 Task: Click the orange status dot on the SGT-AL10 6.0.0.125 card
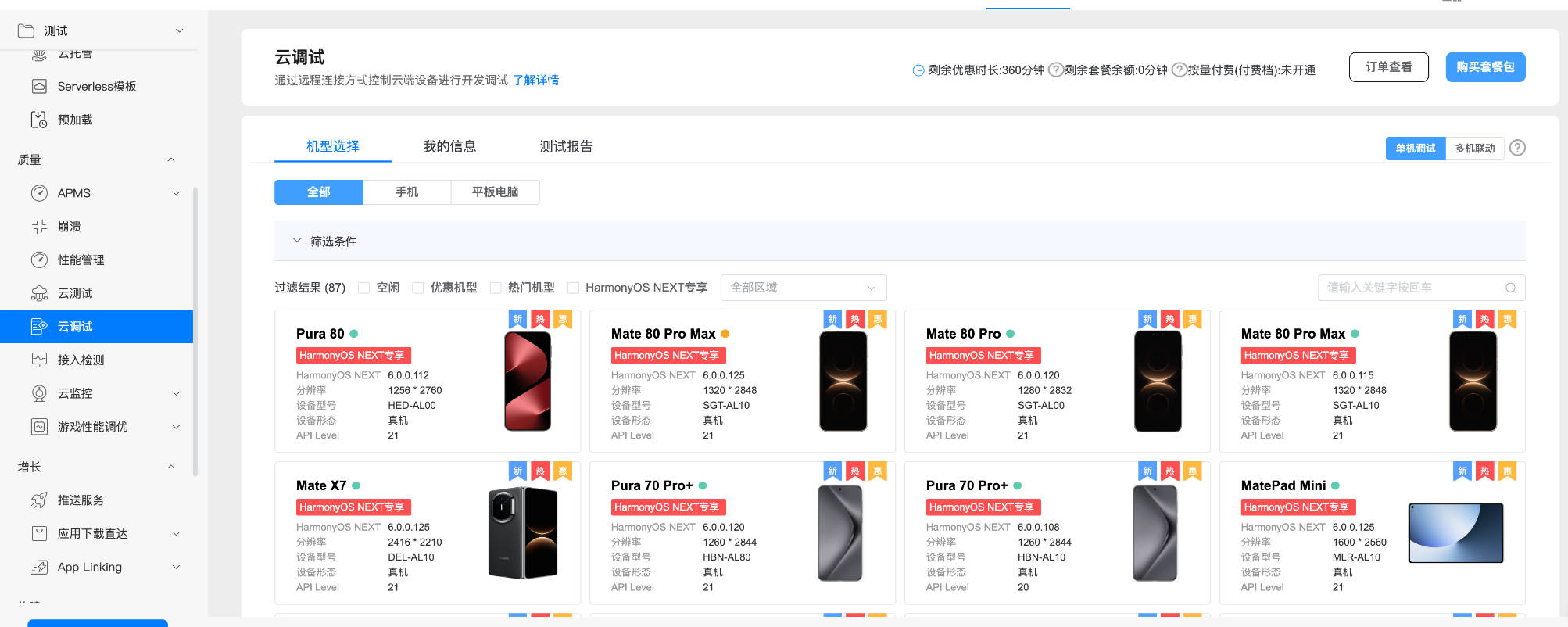725,334
